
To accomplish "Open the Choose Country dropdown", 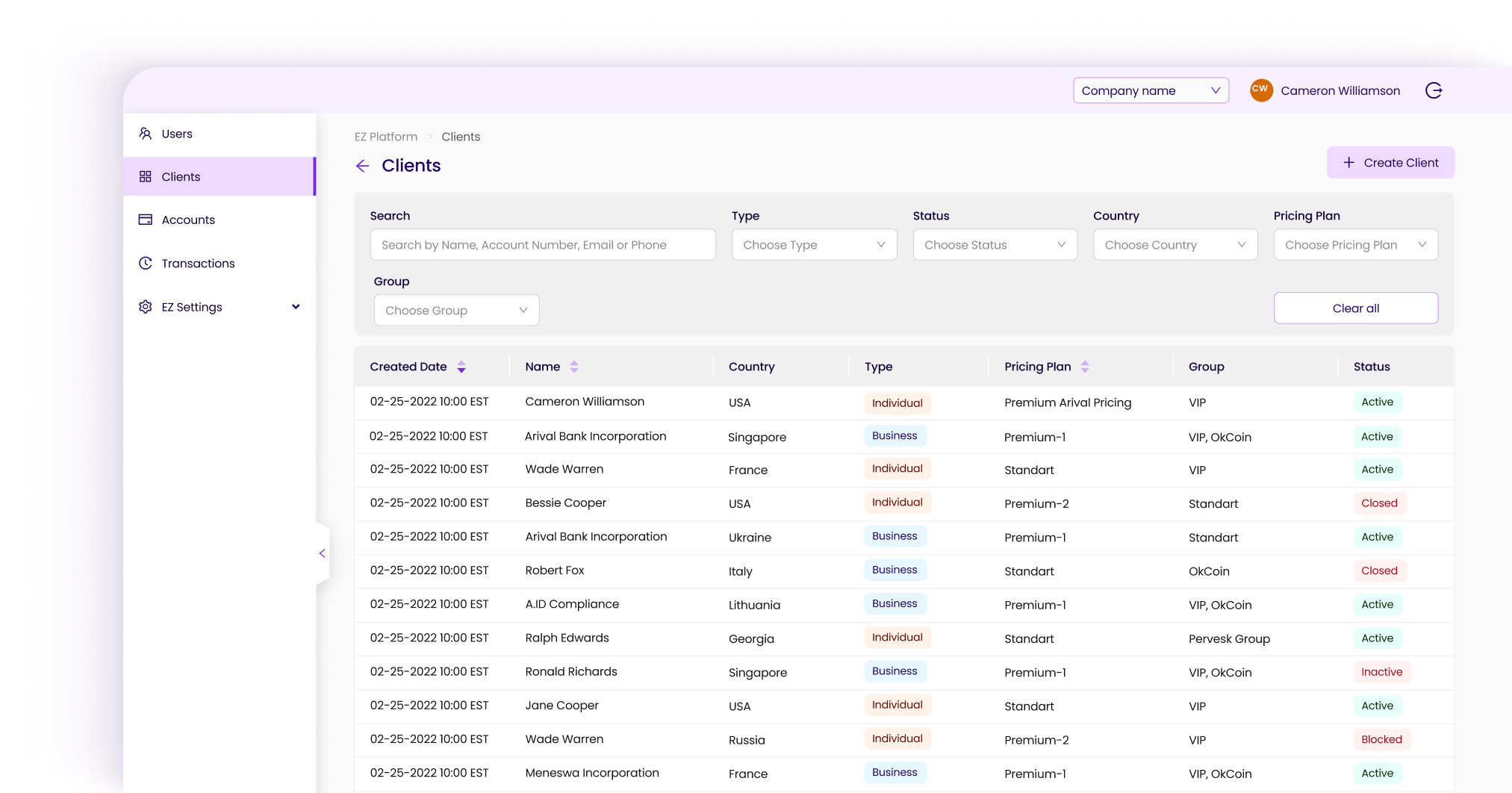I will 1175,245.
